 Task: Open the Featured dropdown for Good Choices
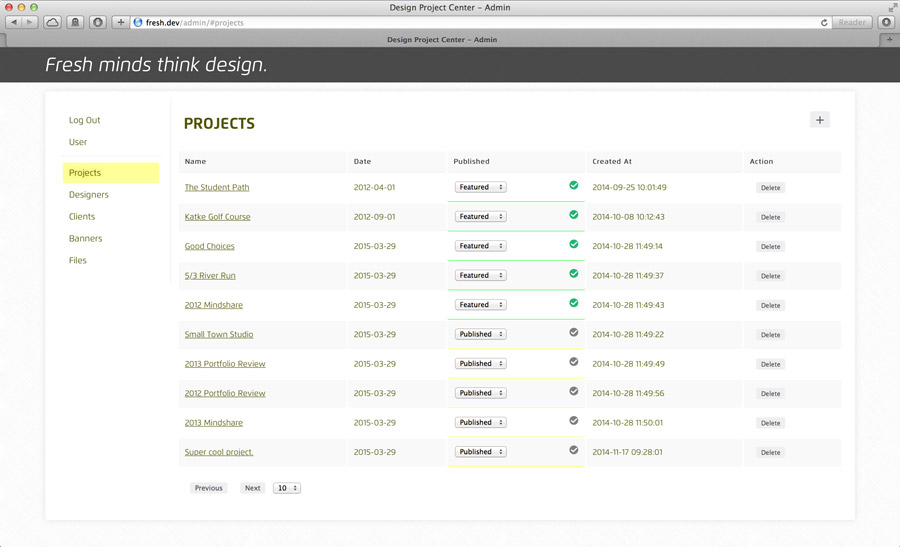pos(481,246)
